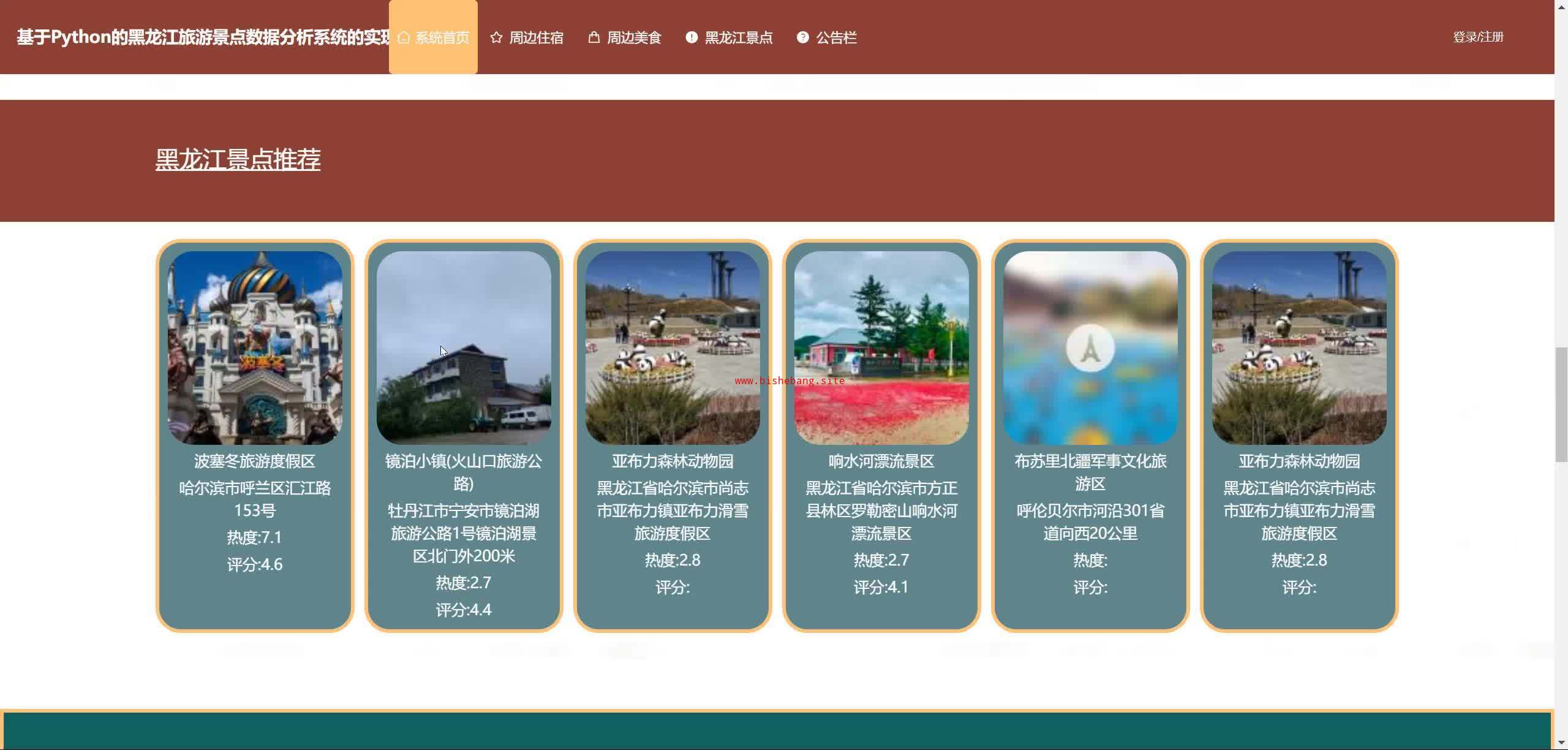The width and height of the screenshot is (1568, 750).
Task: Click the tower placeholder icon on the 布苏里 card
Action: [x=1090, y=348]
